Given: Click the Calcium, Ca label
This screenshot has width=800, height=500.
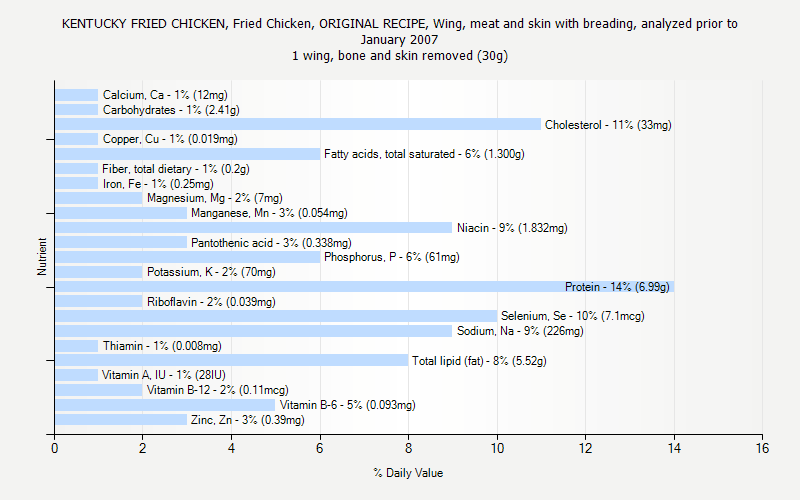Looking at the screenshot, I should (164, 95).
